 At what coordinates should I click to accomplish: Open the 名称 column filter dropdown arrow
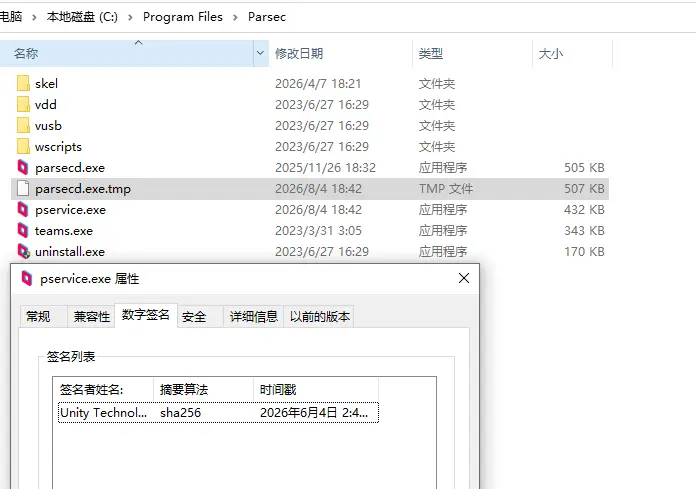pos(261,53)
